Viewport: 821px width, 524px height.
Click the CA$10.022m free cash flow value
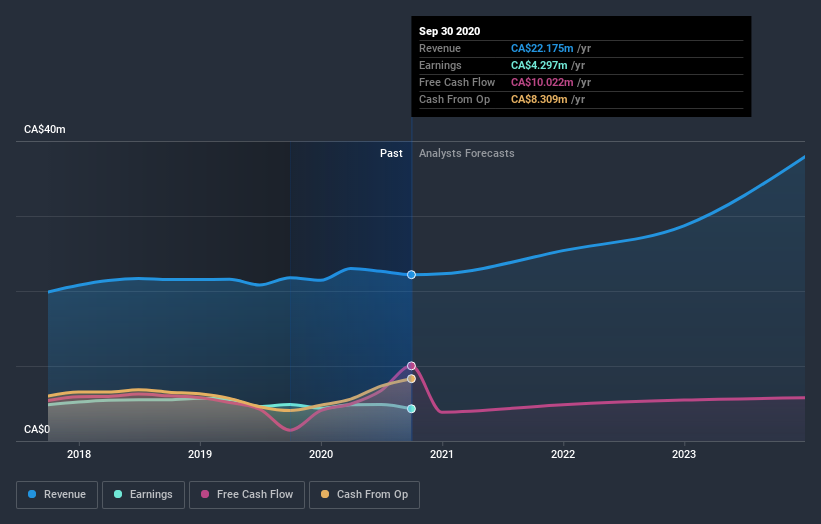pyautogui.click(x=542, y=82)
